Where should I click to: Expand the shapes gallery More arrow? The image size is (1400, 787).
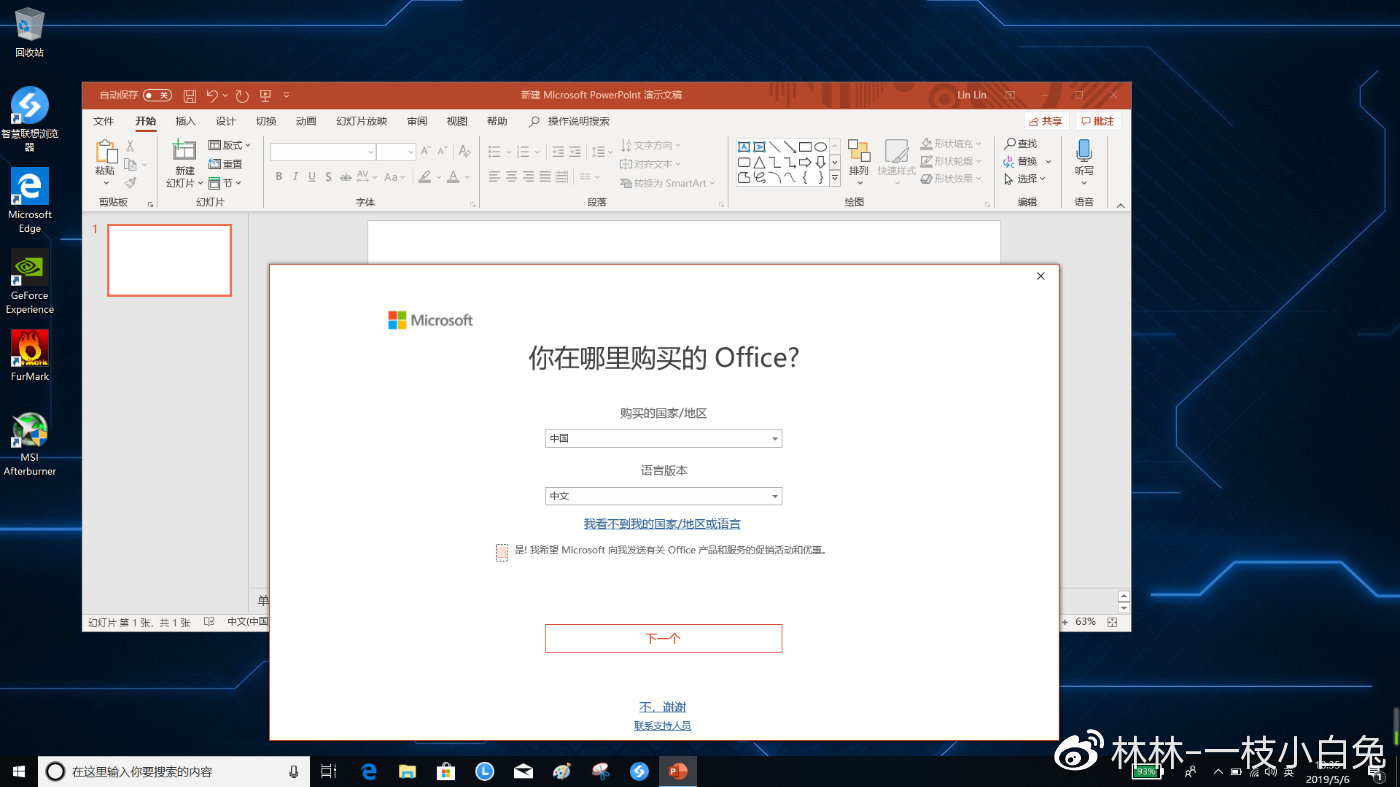click(835, 178)
